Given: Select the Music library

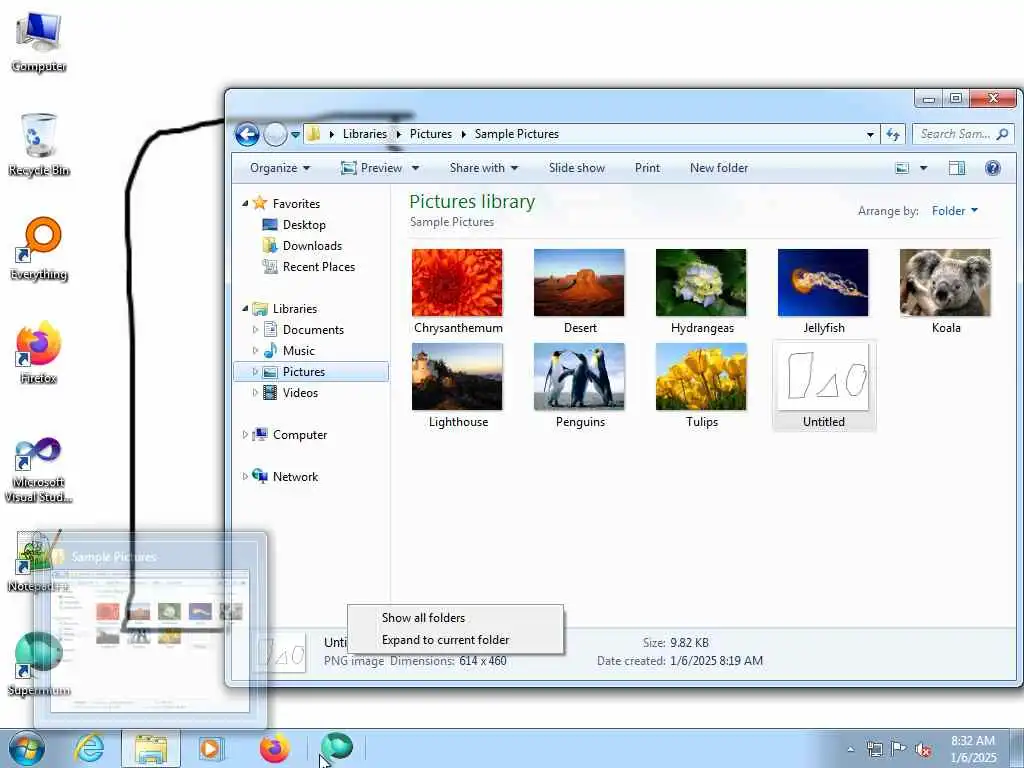Looking at the screenshot, I should point(298,351).
